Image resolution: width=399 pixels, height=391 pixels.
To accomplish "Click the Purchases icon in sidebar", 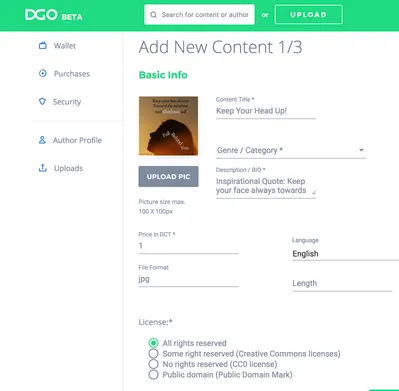I will [43, 73].
